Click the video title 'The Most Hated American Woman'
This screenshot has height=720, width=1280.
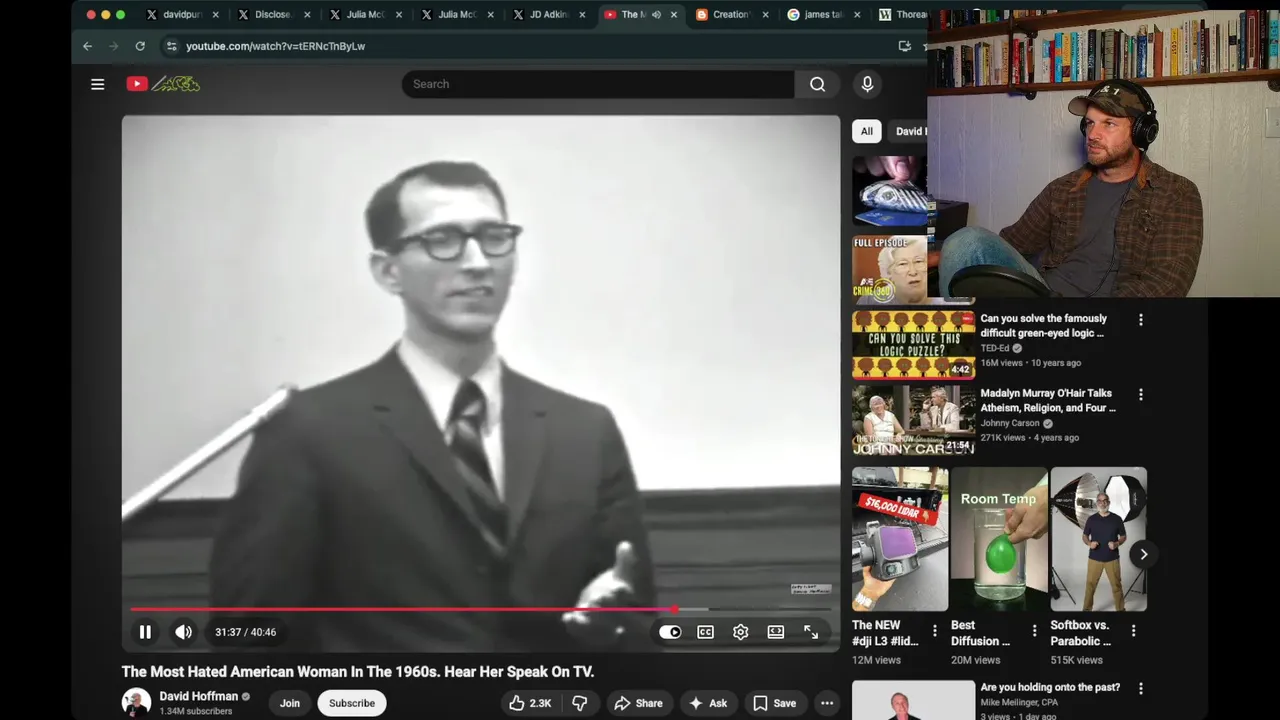(358, 672)
